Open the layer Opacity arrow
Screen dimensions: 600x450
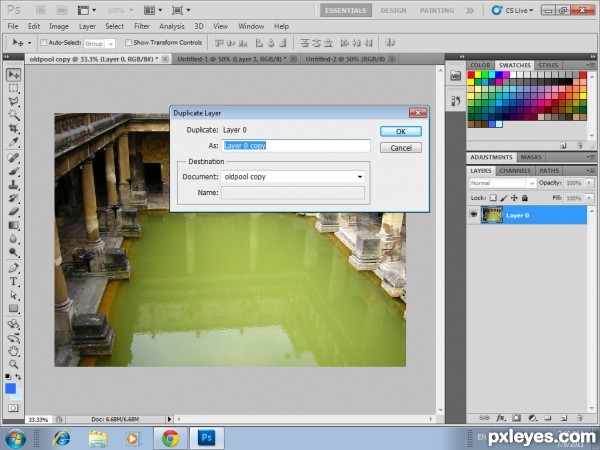589,183
